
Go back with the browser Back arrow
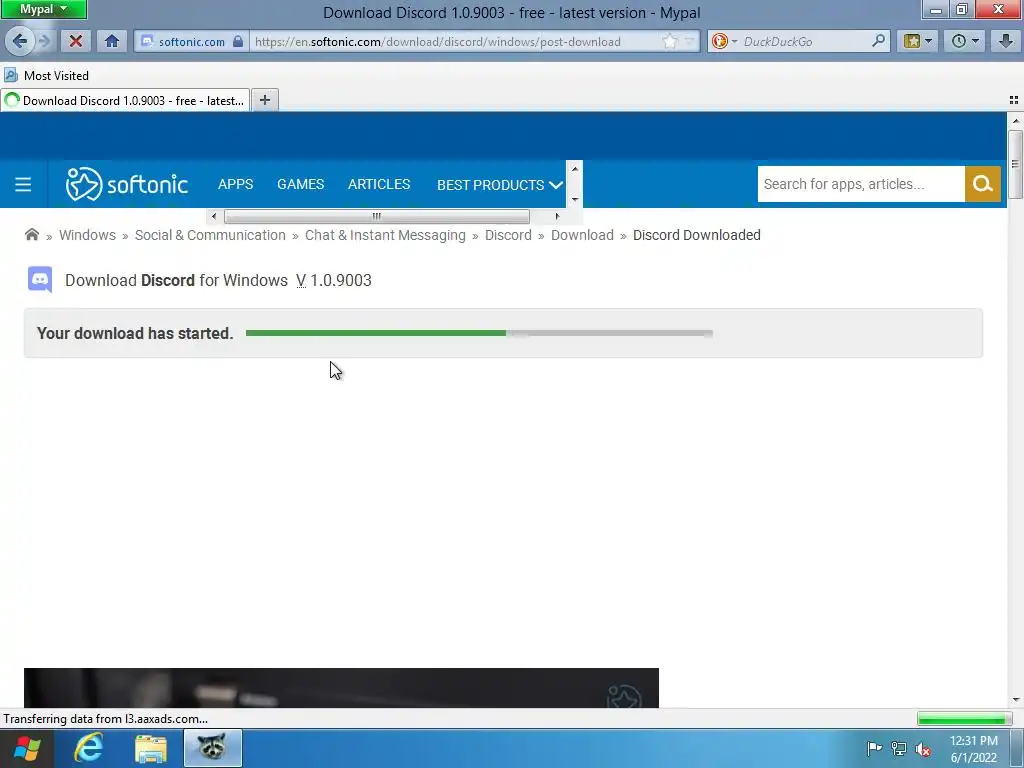20,41
